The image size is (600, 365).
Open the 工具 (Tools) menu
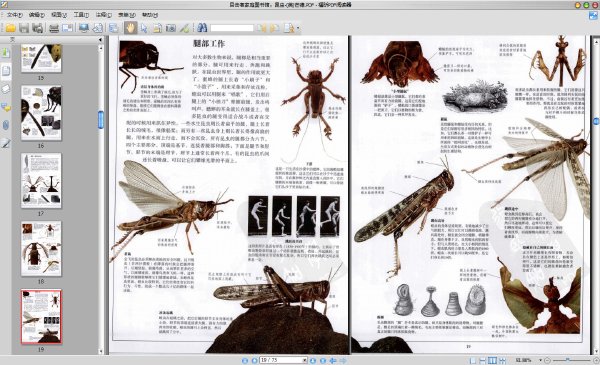click(81, 15)
